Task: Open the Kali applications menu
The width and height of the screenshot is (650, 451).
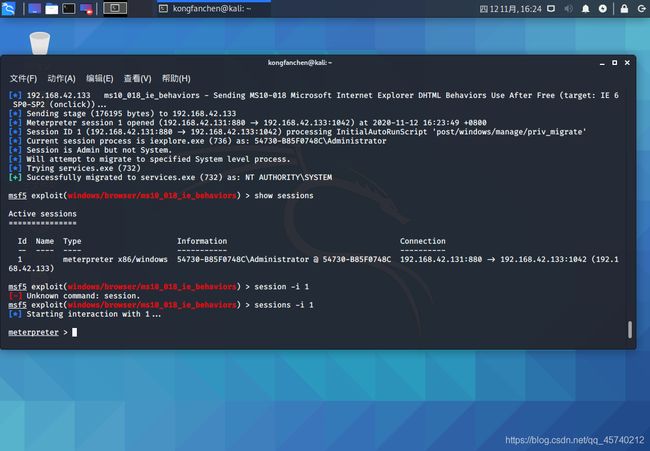Action: pyautogui.click(x=8, y=8)
